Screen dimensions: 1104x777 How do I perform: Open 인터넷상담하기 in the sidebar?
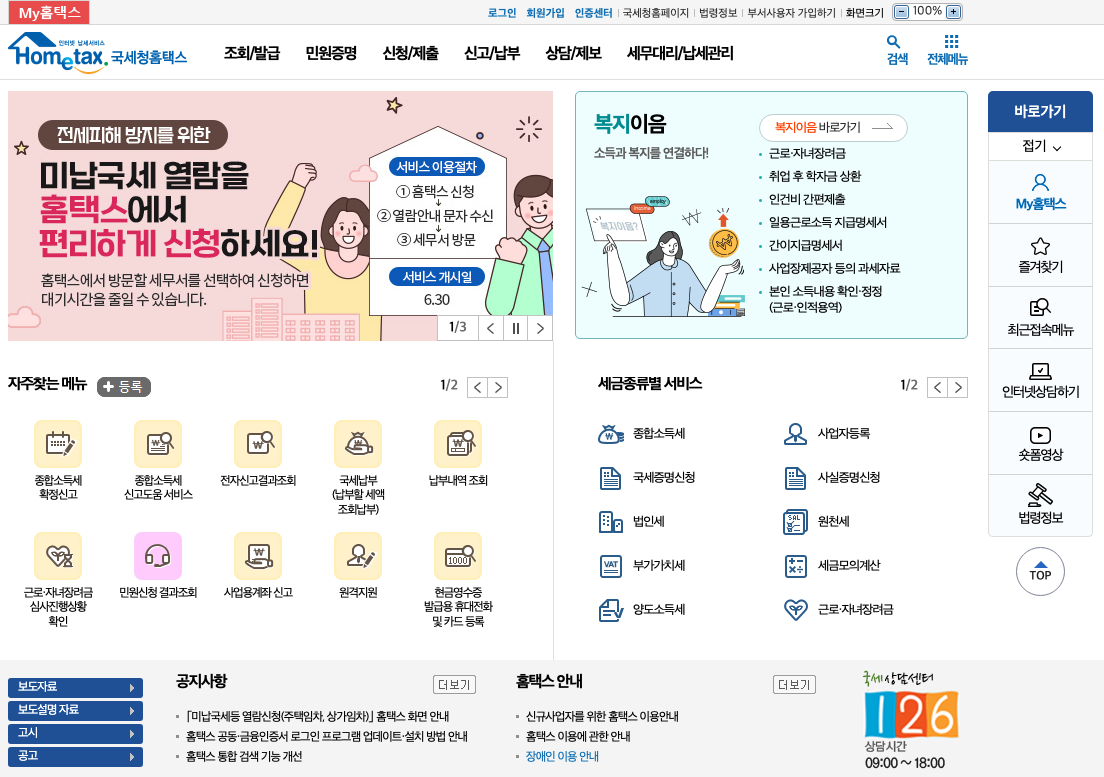pyautogui.click(x=1040, y=381)
